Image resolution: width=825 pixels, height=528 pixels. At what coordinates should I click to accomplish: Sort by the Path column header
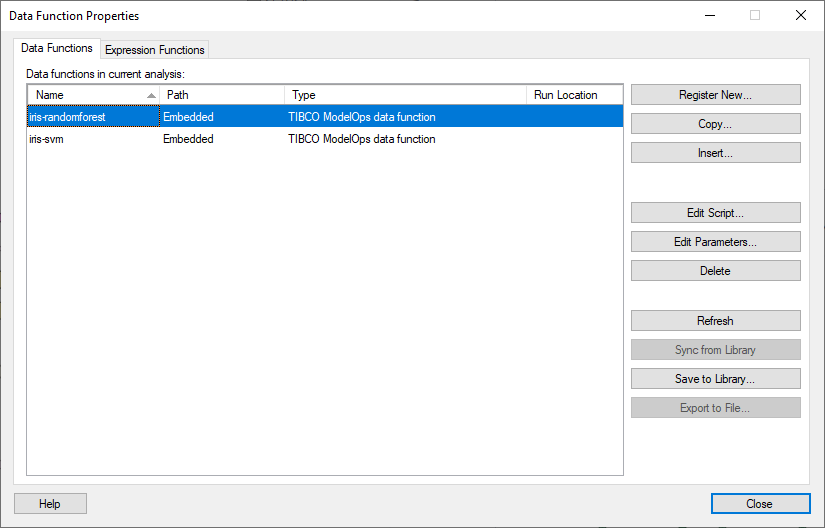click(x=220, y=95)
